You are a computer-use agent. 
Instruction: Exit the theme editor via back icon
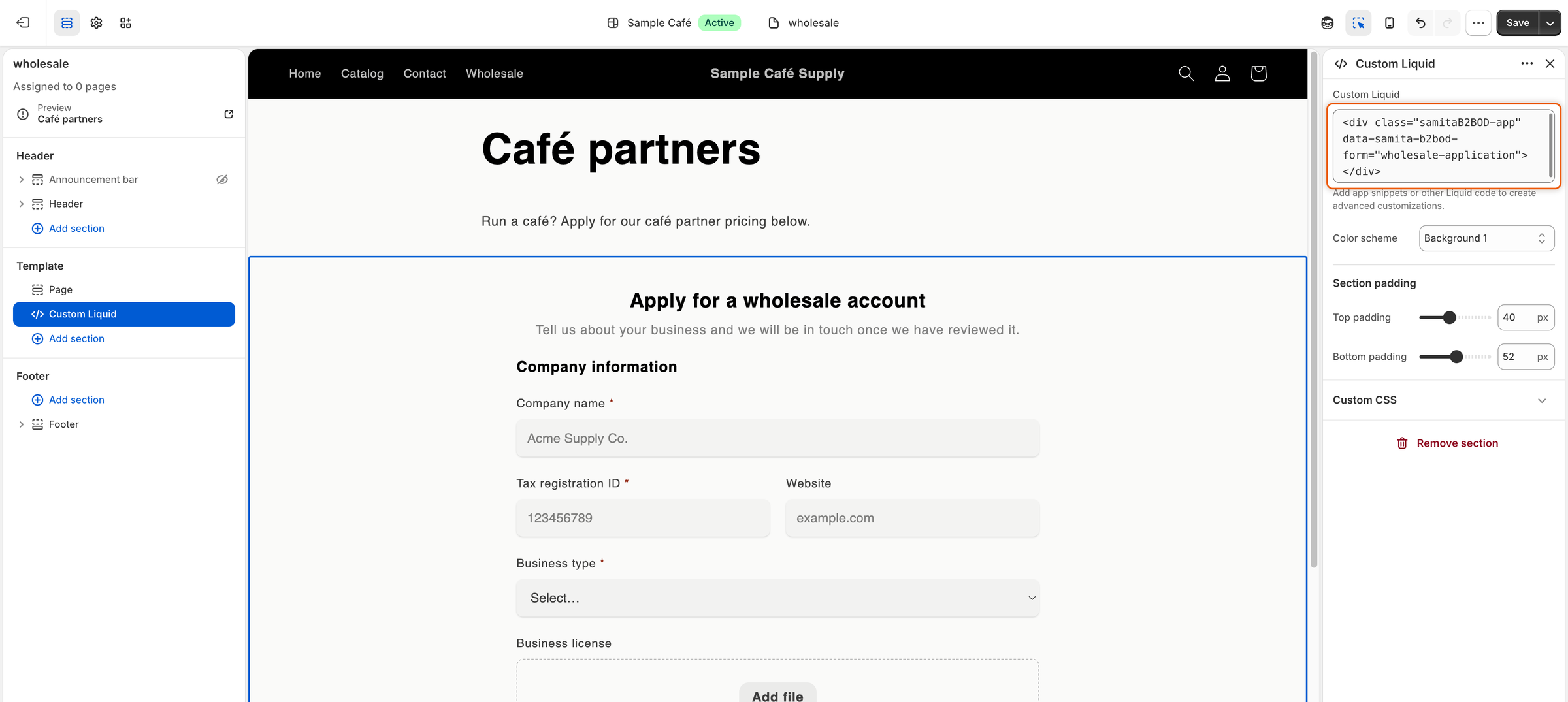tap(23, 23)
